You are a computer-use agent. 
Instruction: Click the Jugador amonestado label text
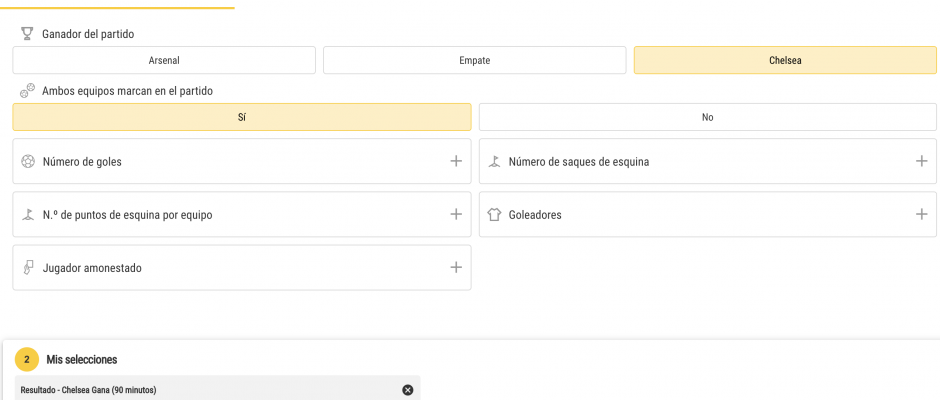tap(92, 268)
